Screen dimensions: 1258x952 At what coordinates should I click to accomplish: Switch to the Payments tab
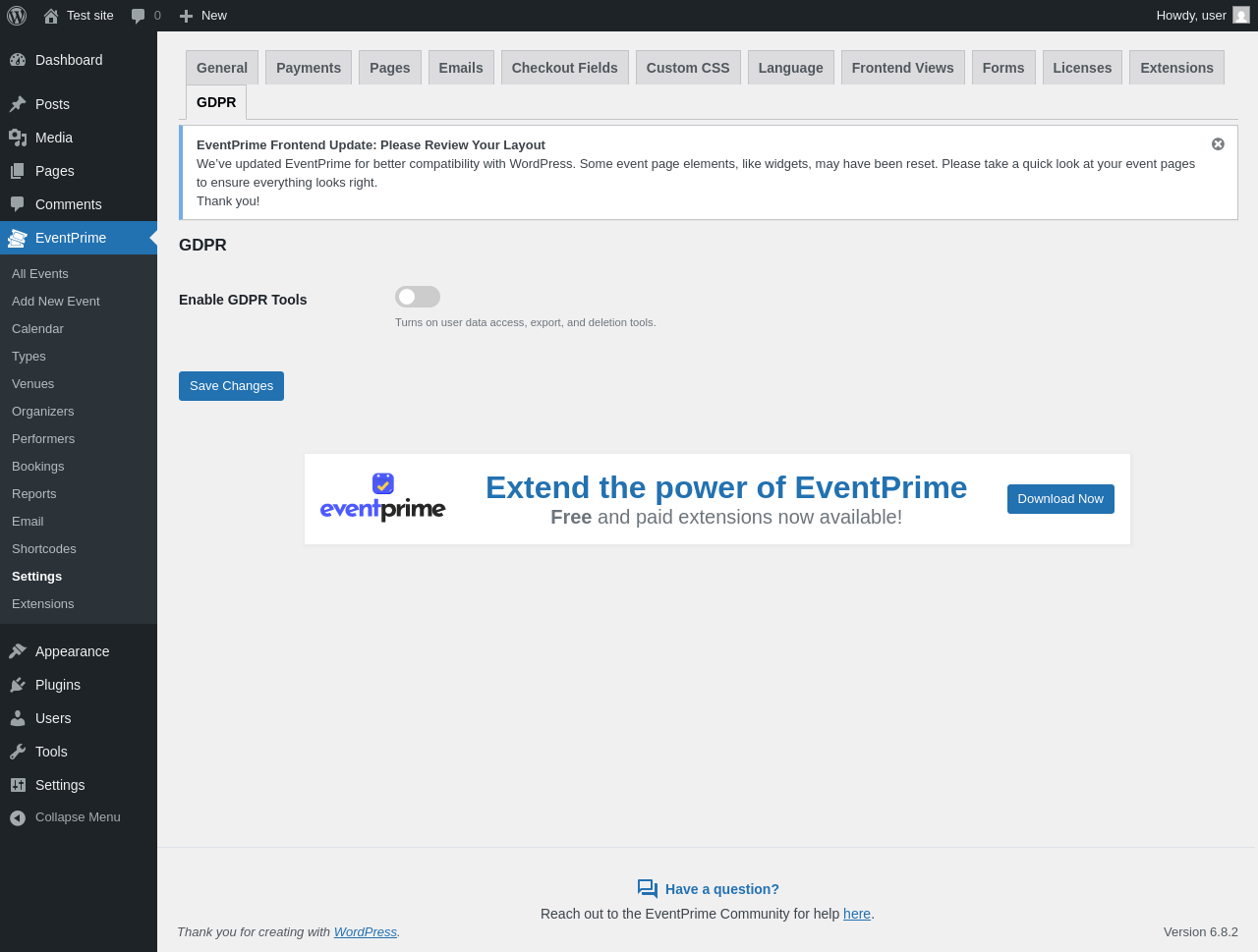(x=309, y=68)
